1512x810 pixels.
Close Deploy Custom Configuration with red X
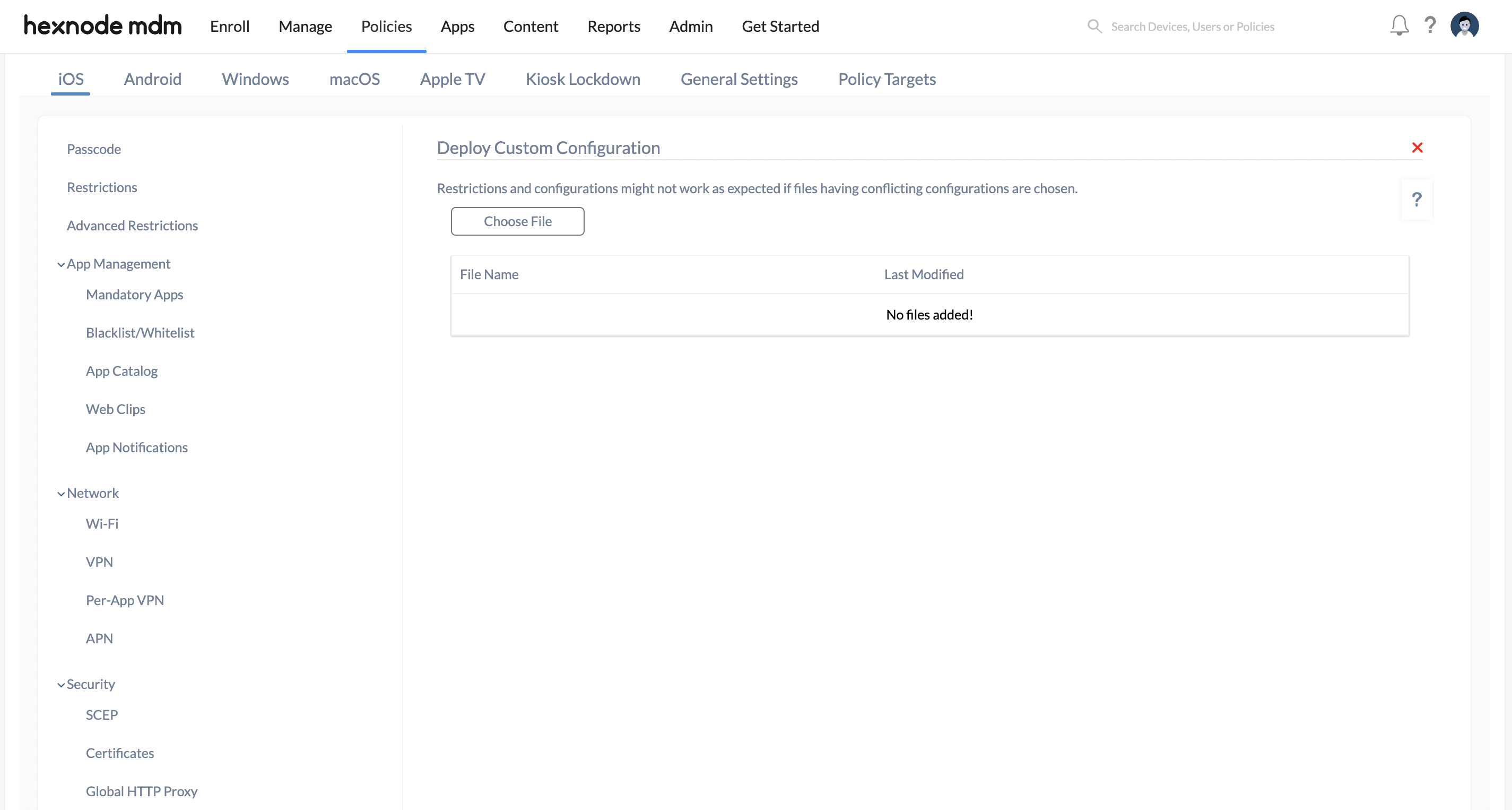(x=1417, y=148)
